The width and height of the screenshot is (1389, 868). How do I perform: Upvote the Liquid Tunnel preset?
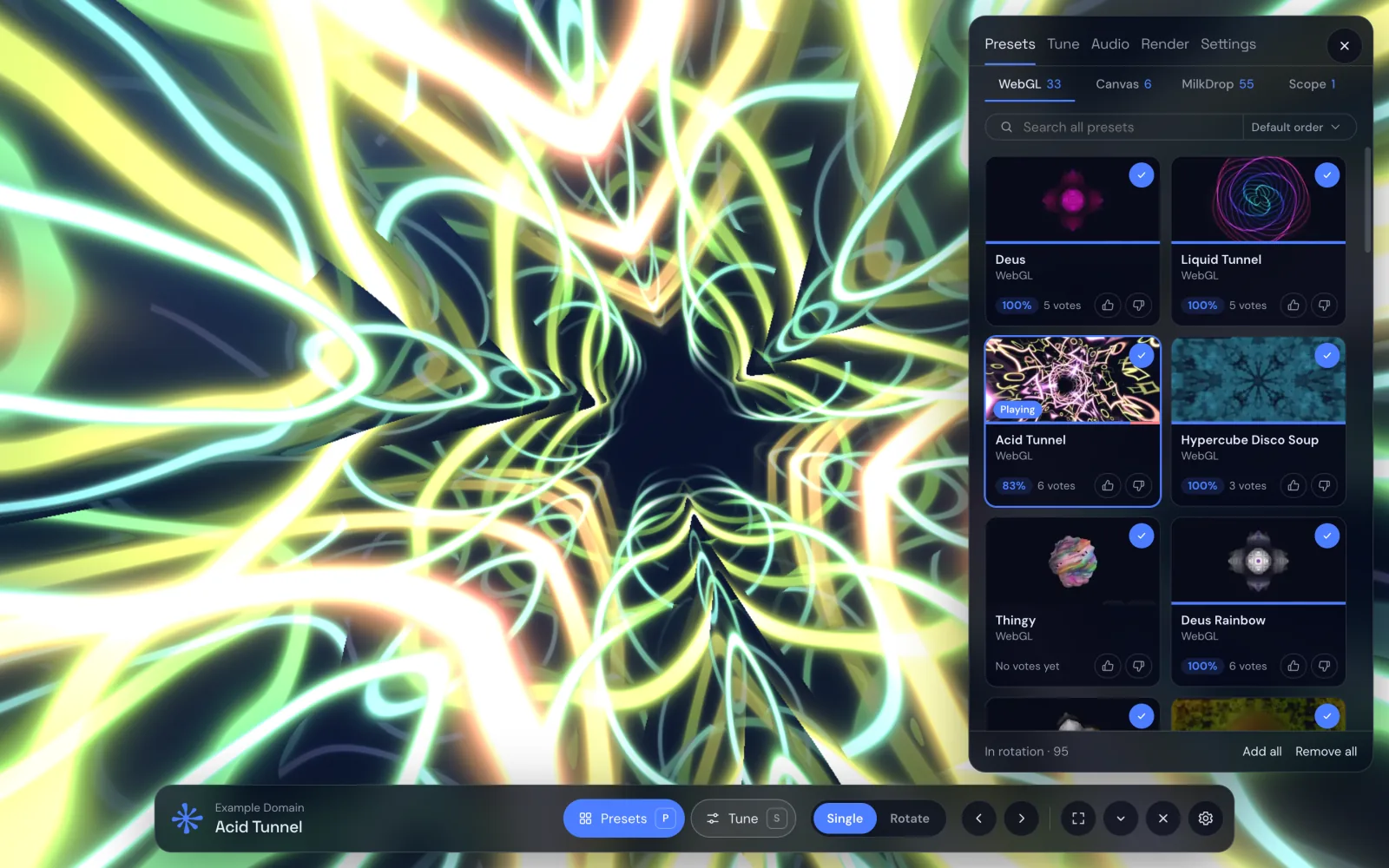[x=1294, y=306]
